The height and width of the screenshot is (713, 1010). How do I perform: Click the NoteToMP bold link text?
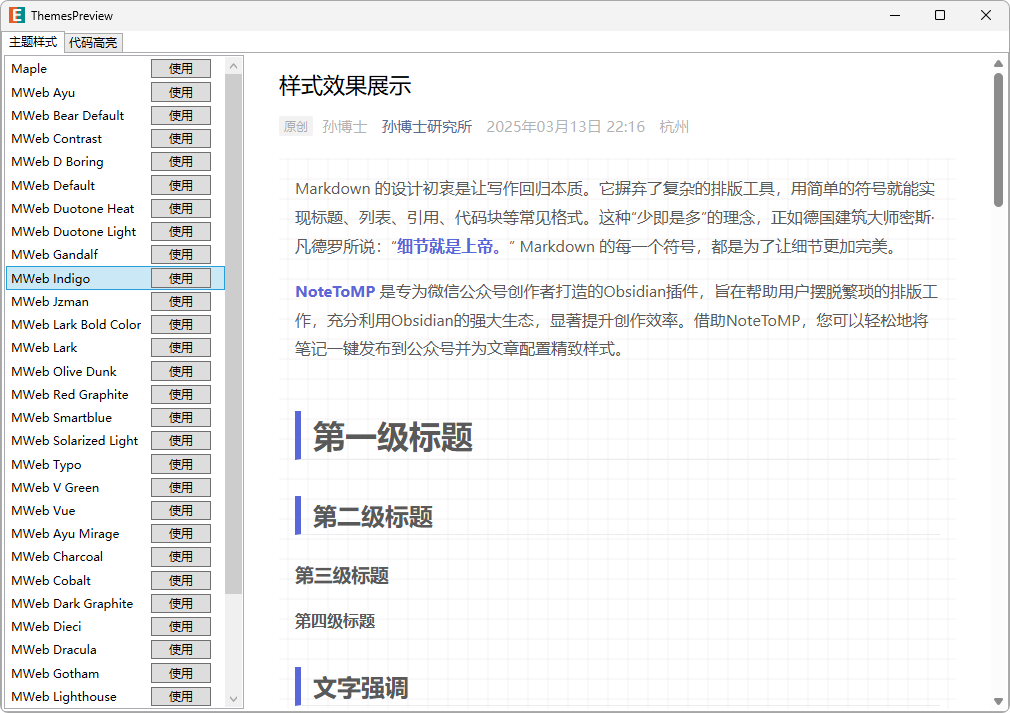tap(335, 292)
